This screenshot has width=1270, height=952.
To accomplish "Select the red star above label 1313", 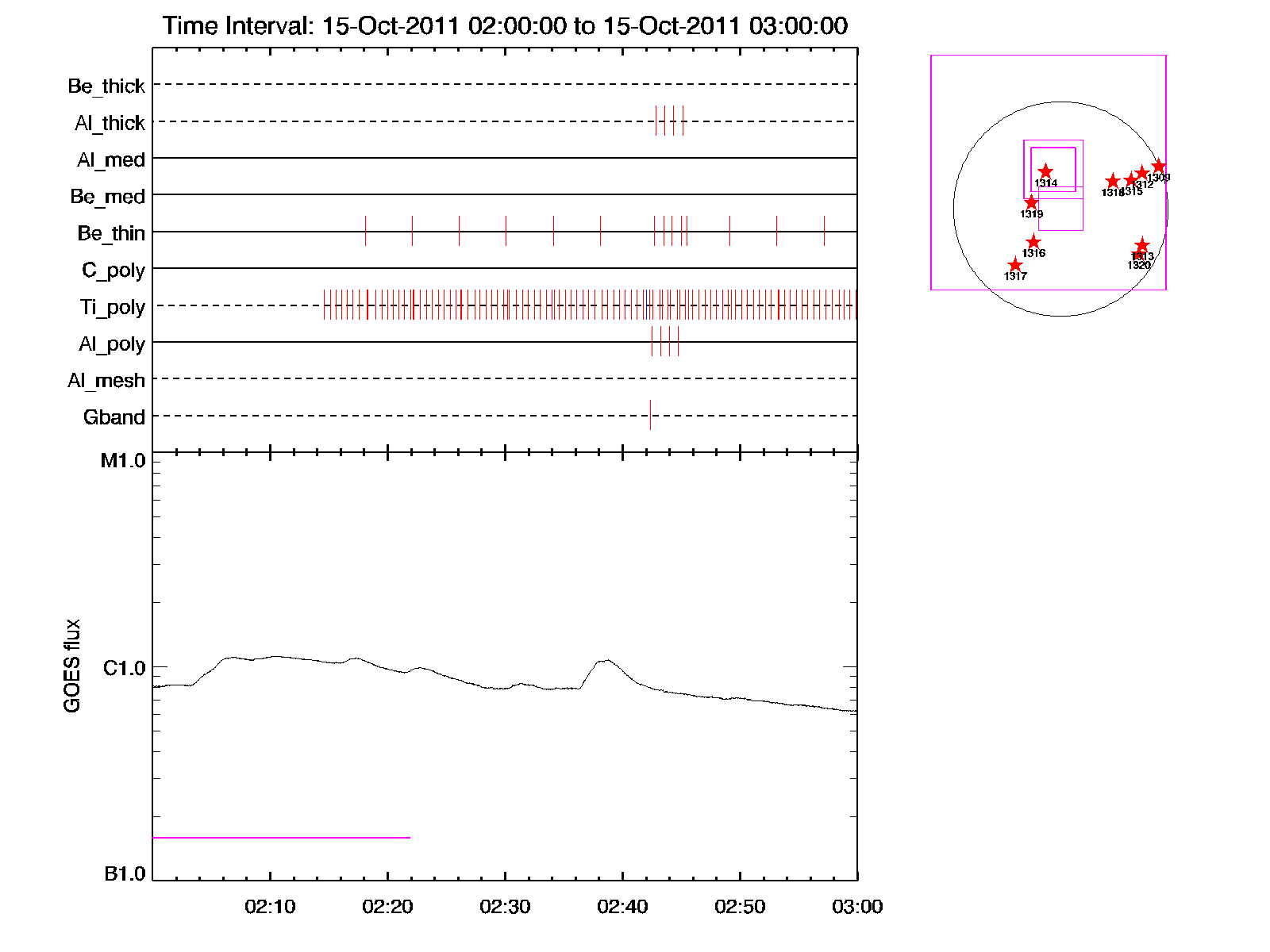I will [x=1141, y=245].
